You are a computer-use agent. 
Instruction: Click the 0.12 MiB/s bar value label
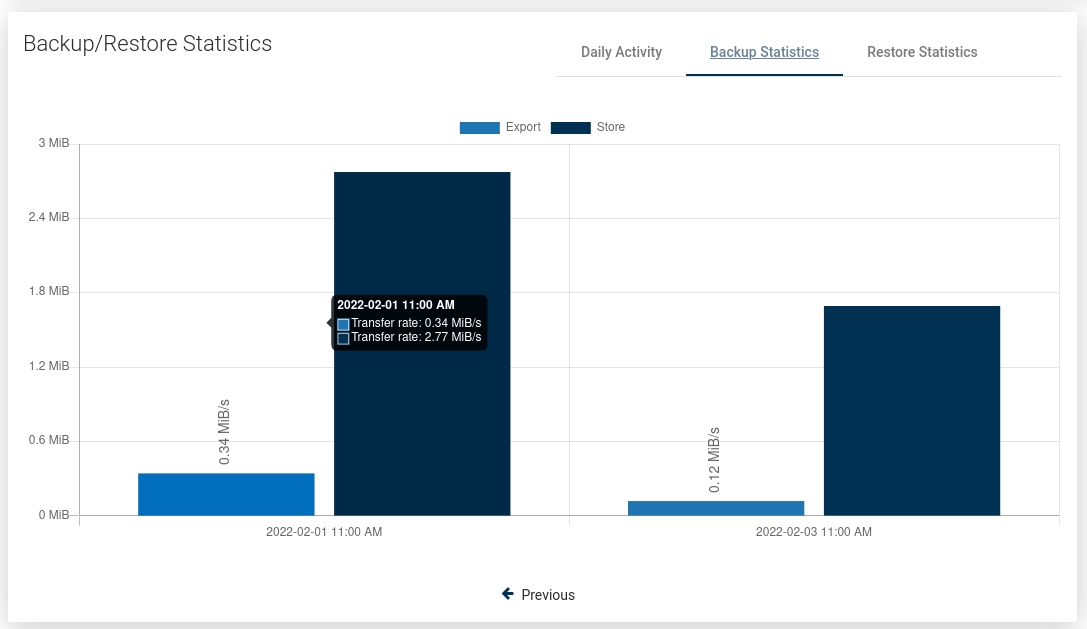pos(714,459)
